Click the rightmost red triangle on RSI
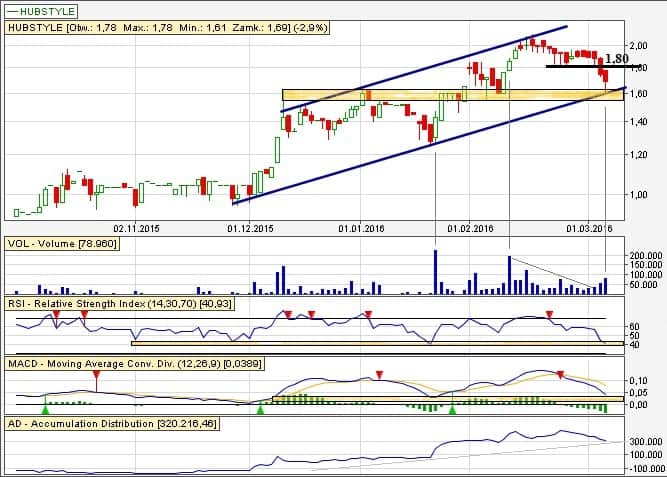The image size is (667, 477). point(550,316)
